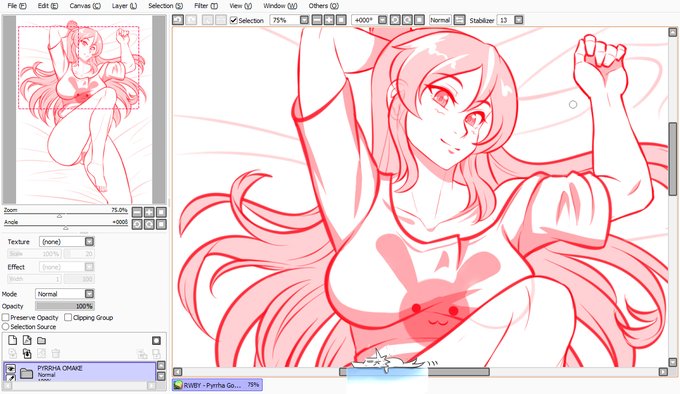Hide the PYRRHA OMAKE layer set

(10, 369)
